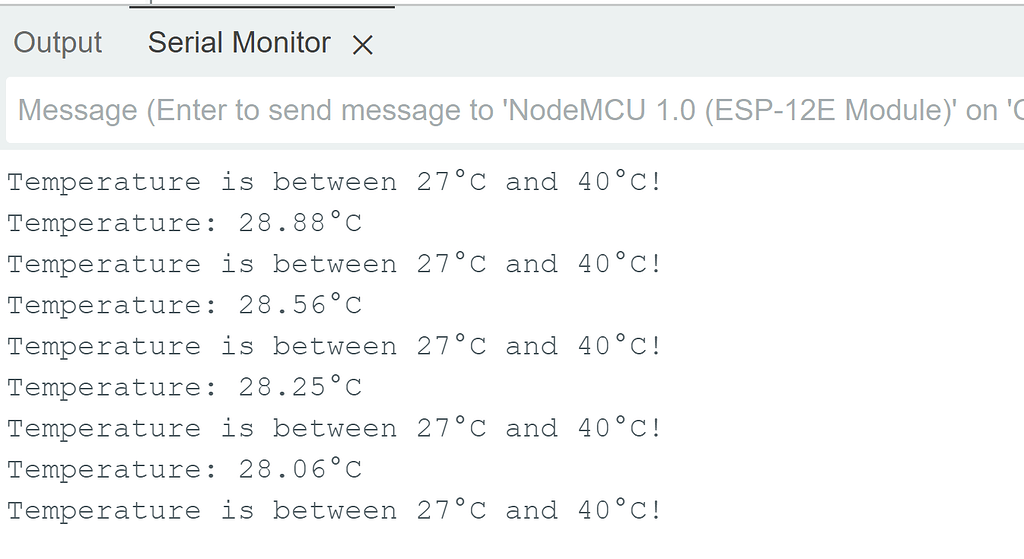1024x559 pixels.
Task: Click the range message just below 28.25°C reading
Action: pos(335,429)
